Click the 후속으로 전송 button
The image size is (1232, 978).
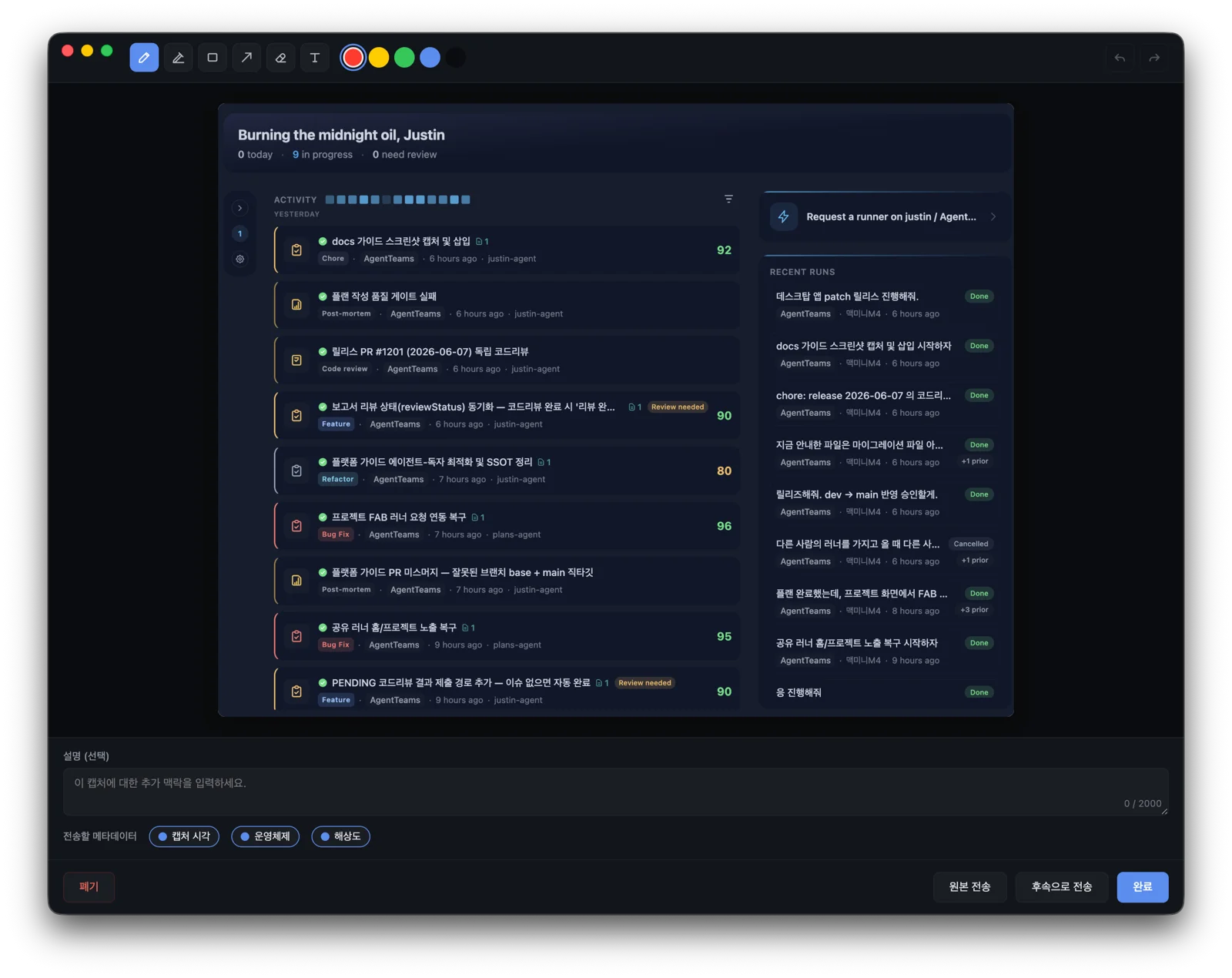[x=1062, y=887]
